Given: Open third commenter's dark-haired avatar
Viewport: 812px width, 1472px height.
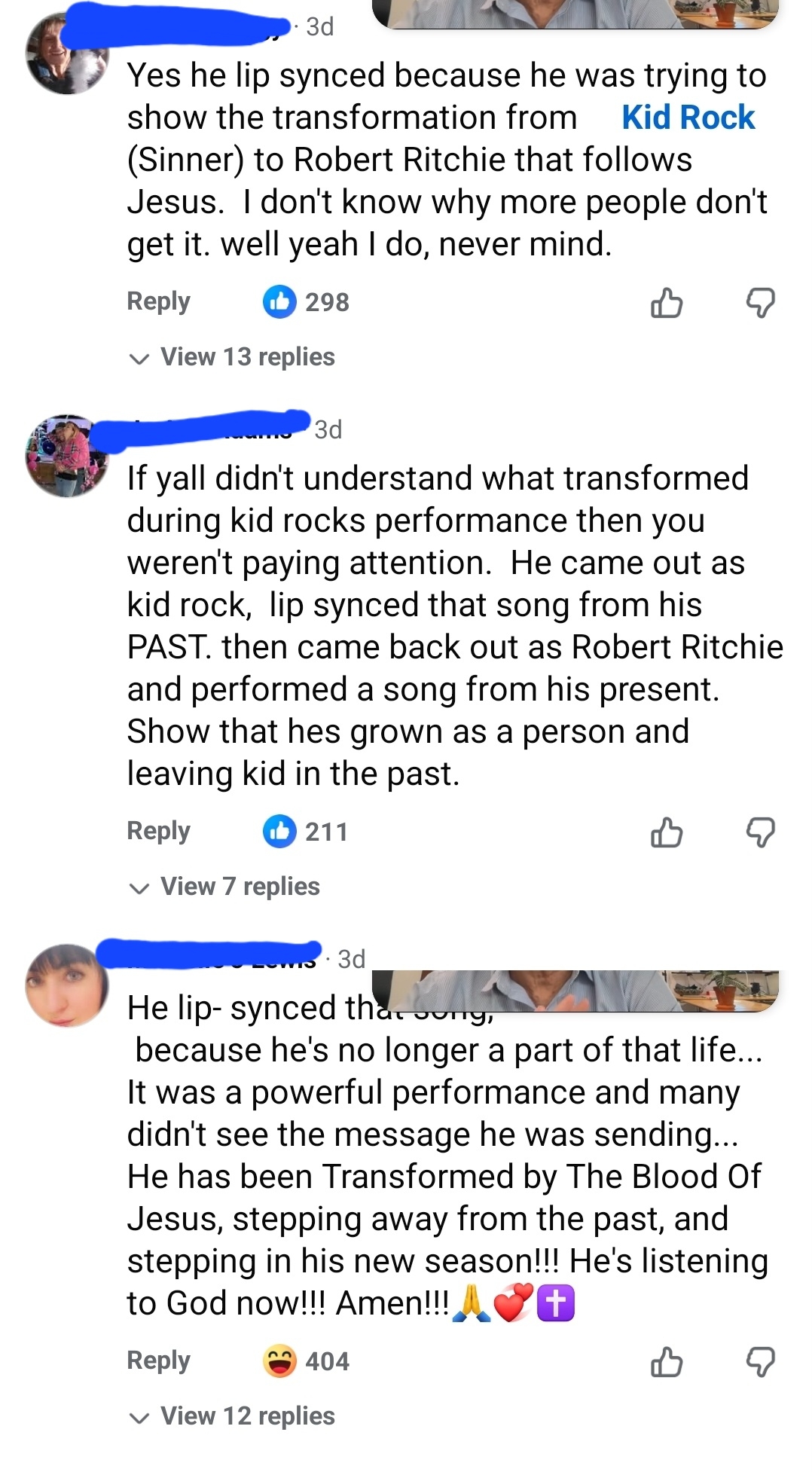Looking at the screenshot, I should click(x=67, y=985).
